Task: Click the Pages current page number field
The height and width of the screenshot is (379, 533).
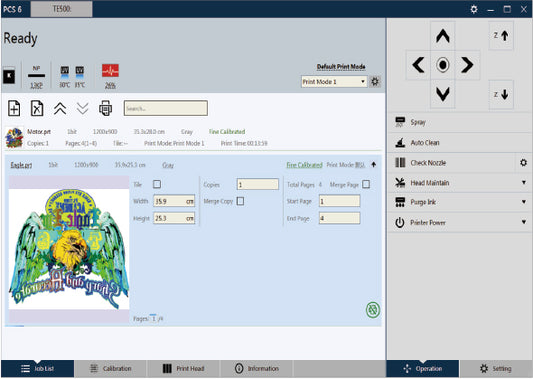Action: click(x=153, y=318)
